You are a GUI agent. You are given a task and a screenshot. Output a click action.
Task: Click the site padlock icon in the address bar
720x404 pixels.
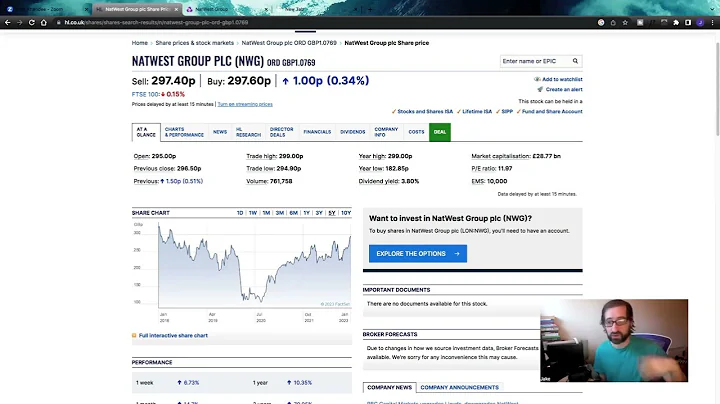tap(59, 22)
